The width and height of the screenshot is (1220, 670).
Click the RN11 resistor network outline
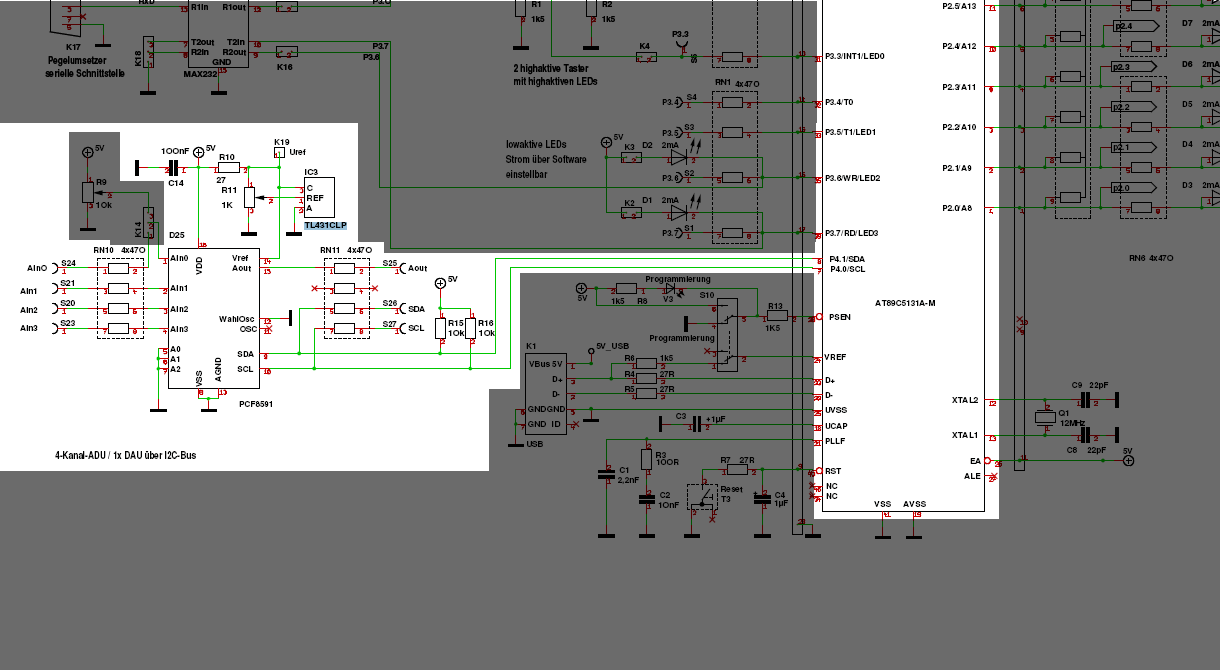tap(347, 298)
